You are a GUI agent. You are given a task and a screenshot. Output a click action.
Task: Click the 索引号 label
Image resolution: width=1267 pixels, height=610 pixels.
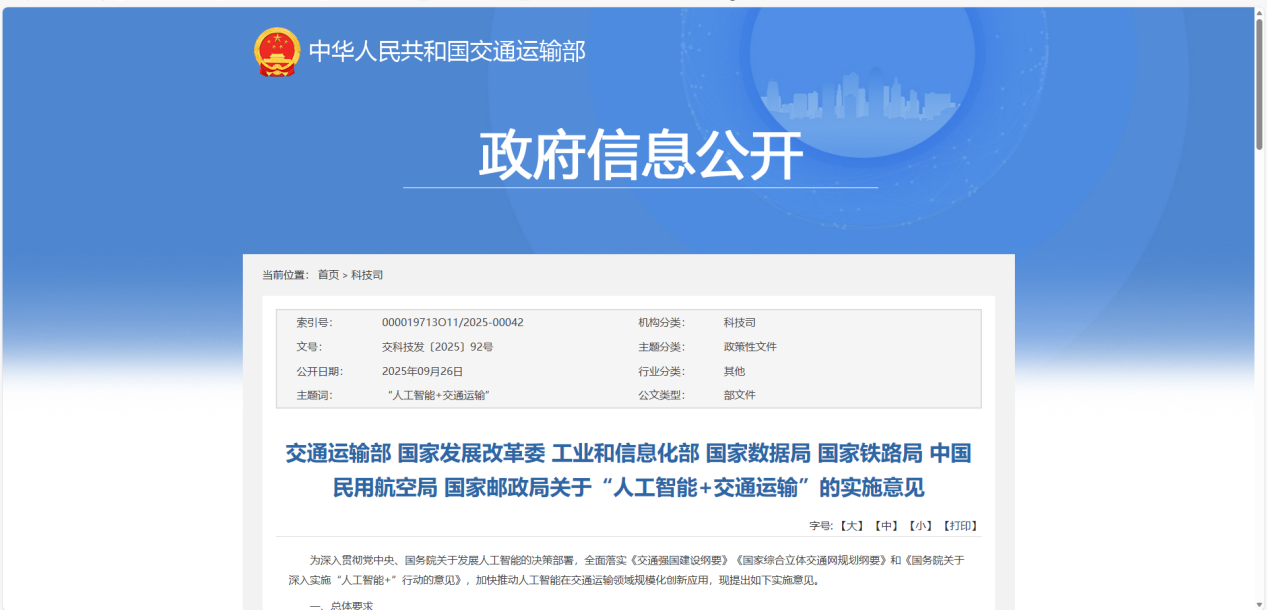coord(314,323)
